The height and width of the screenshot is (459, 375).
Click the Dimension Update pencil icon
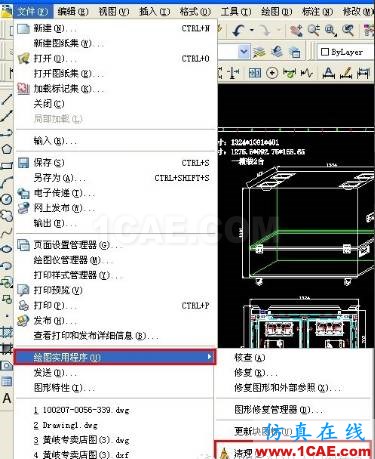(346, 73)
